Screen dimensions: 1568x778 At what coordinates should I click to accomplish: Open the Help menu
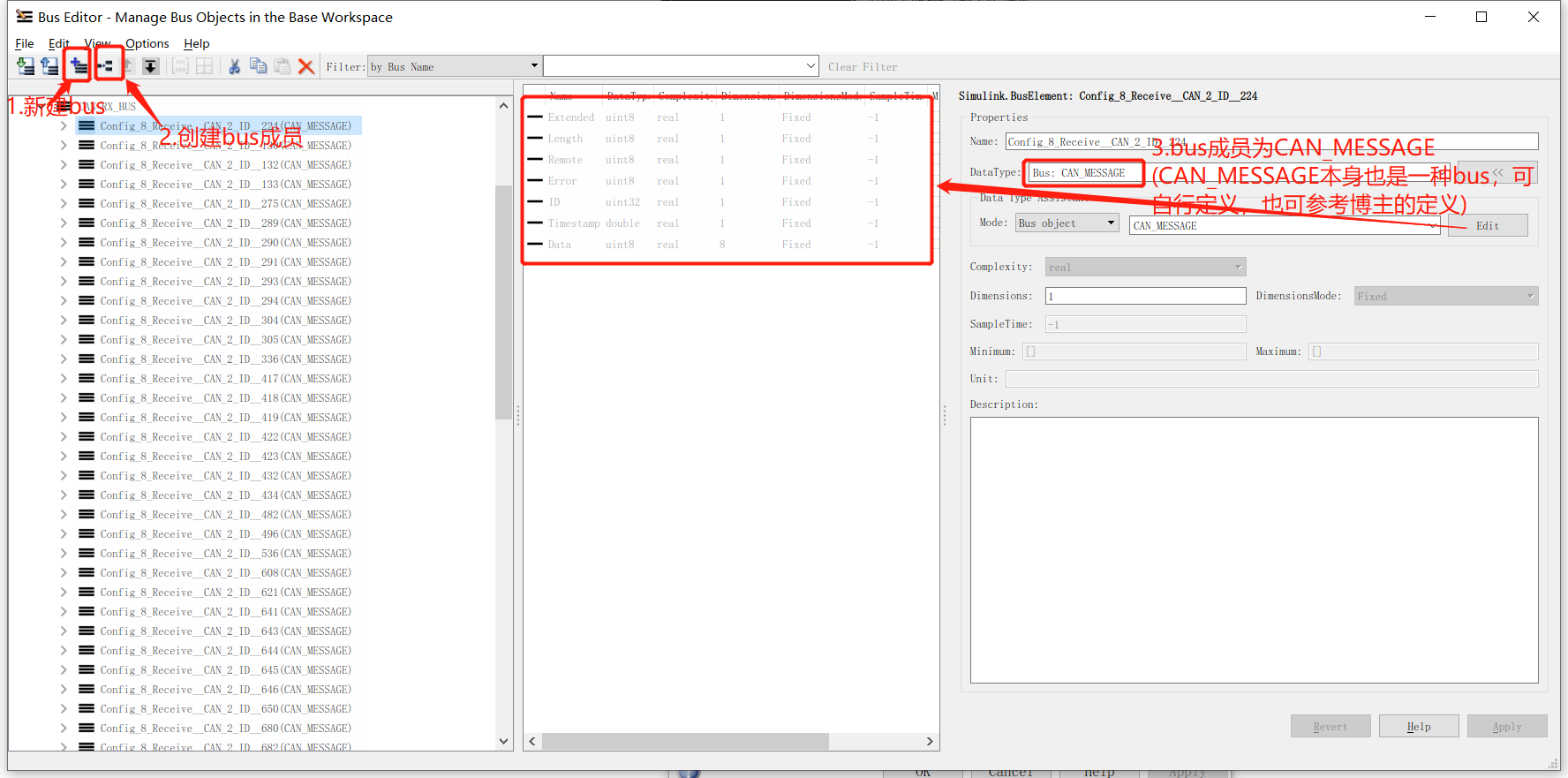tap(196, 43)
